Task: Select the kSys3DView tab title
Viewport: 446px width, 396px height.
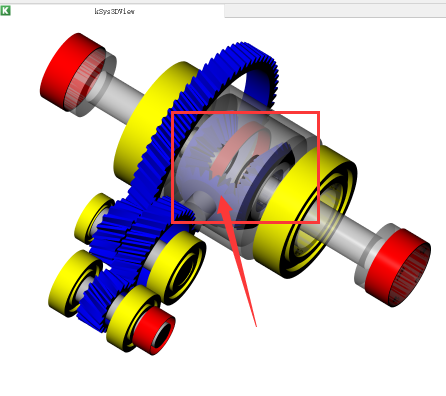Action: [115, 11]
